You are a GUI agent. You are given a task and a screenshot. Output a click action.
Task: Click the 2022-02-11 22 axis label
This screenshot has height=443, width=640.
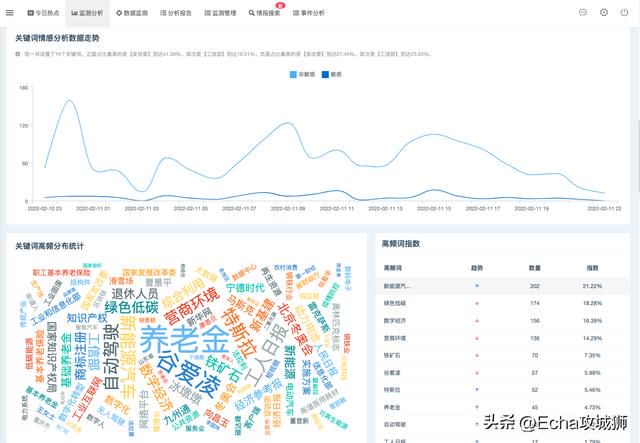tap(604, 209)
